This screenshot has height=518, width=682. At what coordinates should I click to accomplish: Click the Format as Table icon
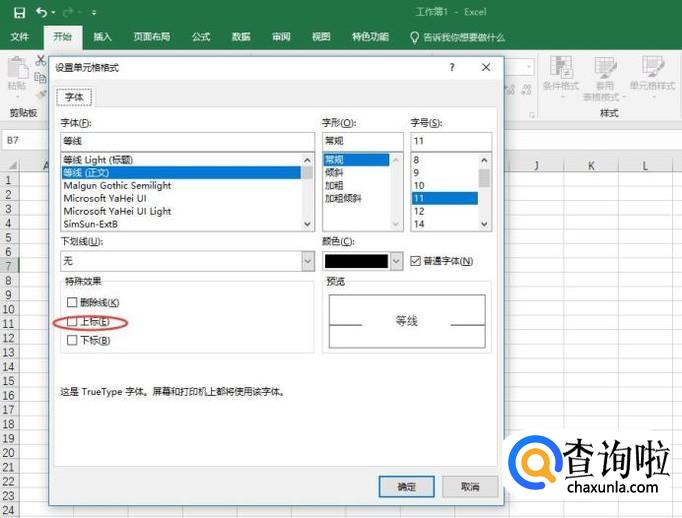pos(605,67)
